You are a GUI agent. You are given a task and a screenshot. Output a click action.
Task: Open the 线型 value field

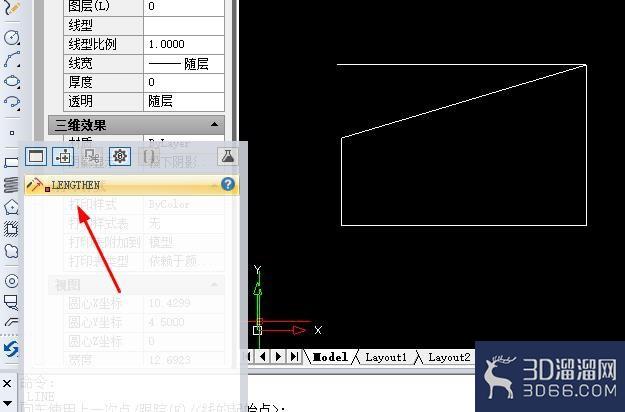click(184, 26)
